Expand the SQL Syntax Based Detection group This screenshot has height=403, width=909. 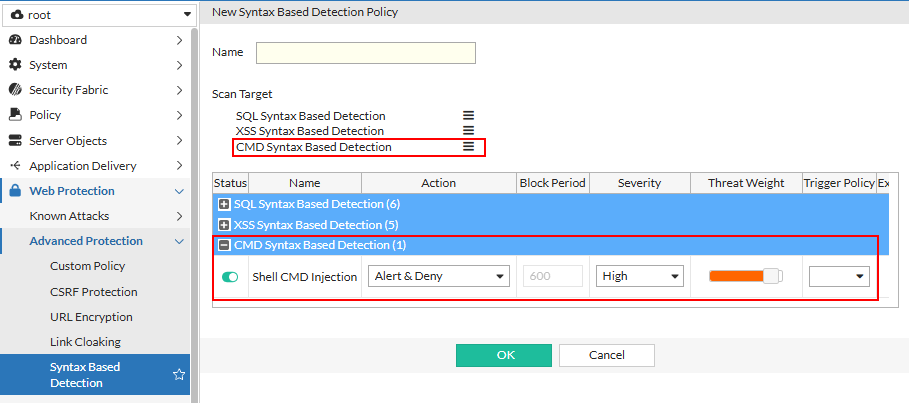coord(224,204)
